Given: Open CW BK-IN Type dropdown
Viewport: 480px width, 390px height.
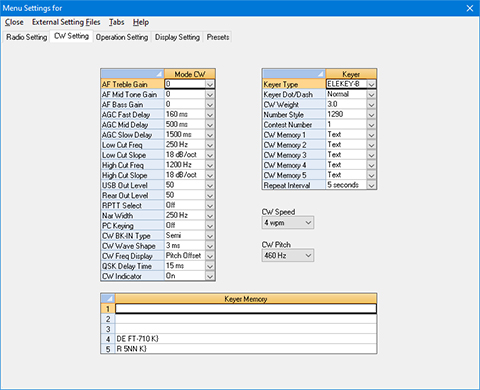Looking at the screenshot, I should 210,236.
